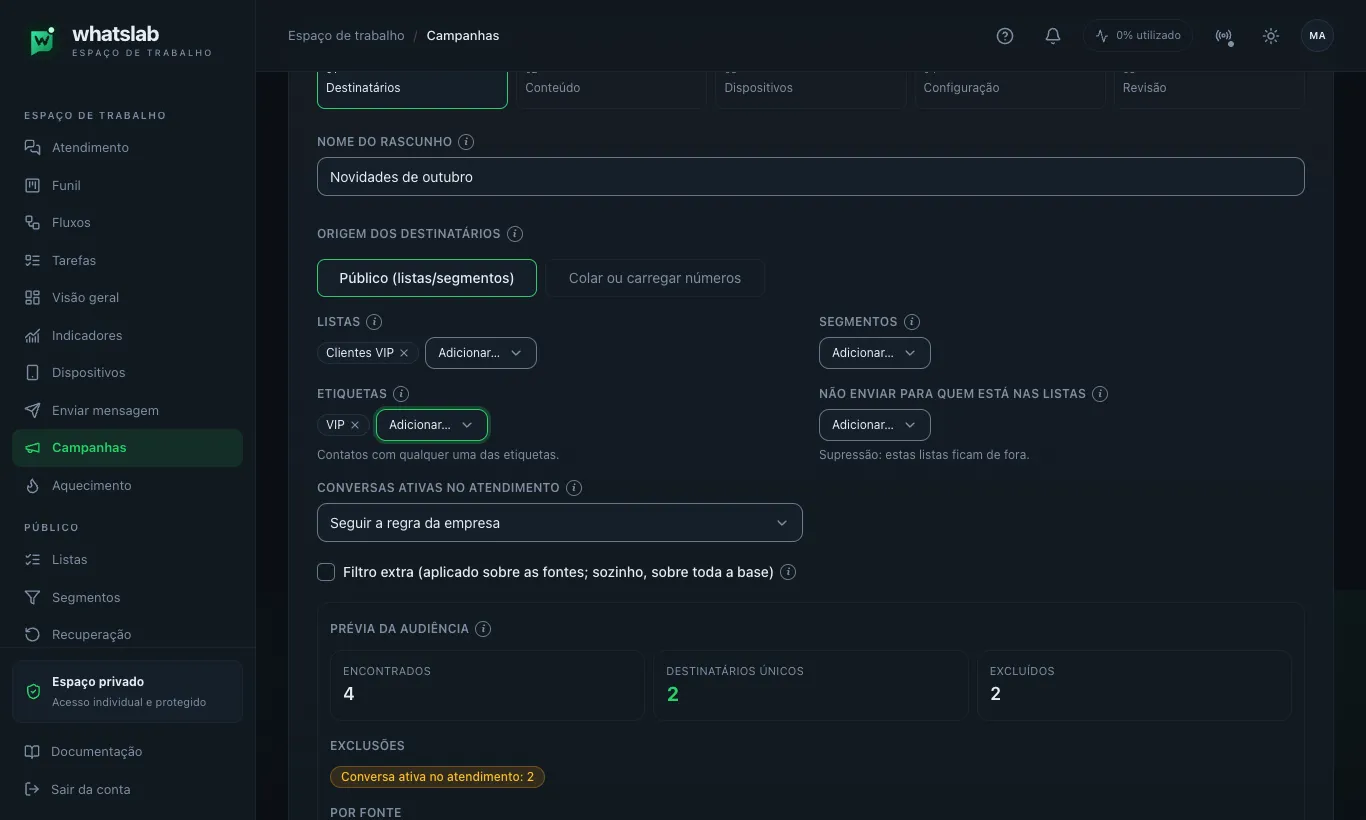Open Segmentos in the sidebar

[127, 598]
